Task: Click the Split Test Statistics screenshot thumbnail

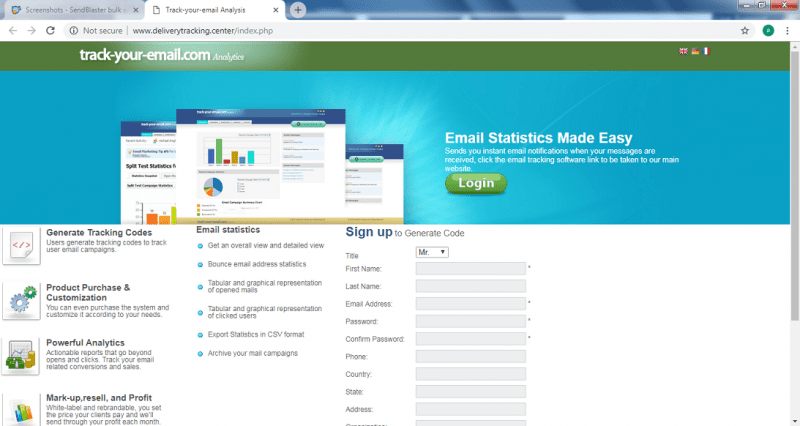Action: 148,173
